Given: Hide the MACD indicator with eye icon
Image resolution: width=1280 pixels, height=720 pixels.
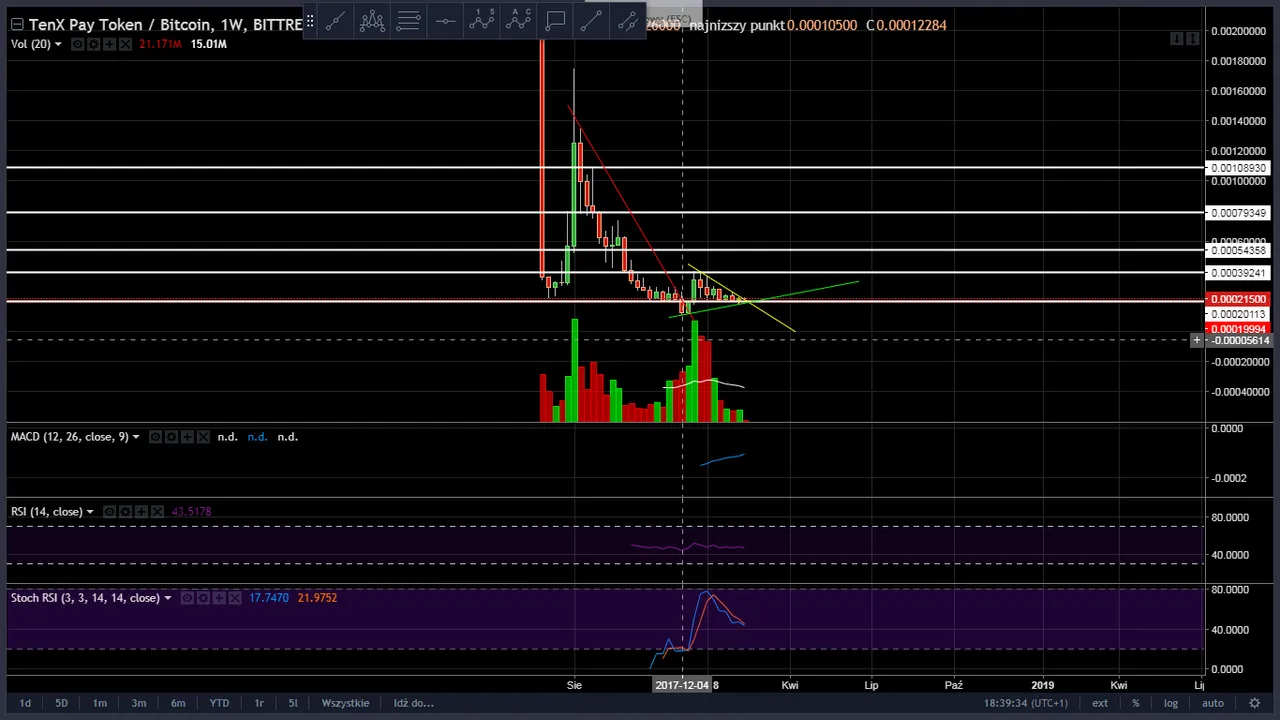Looking at the screenshot, I should tap(155, 437).
